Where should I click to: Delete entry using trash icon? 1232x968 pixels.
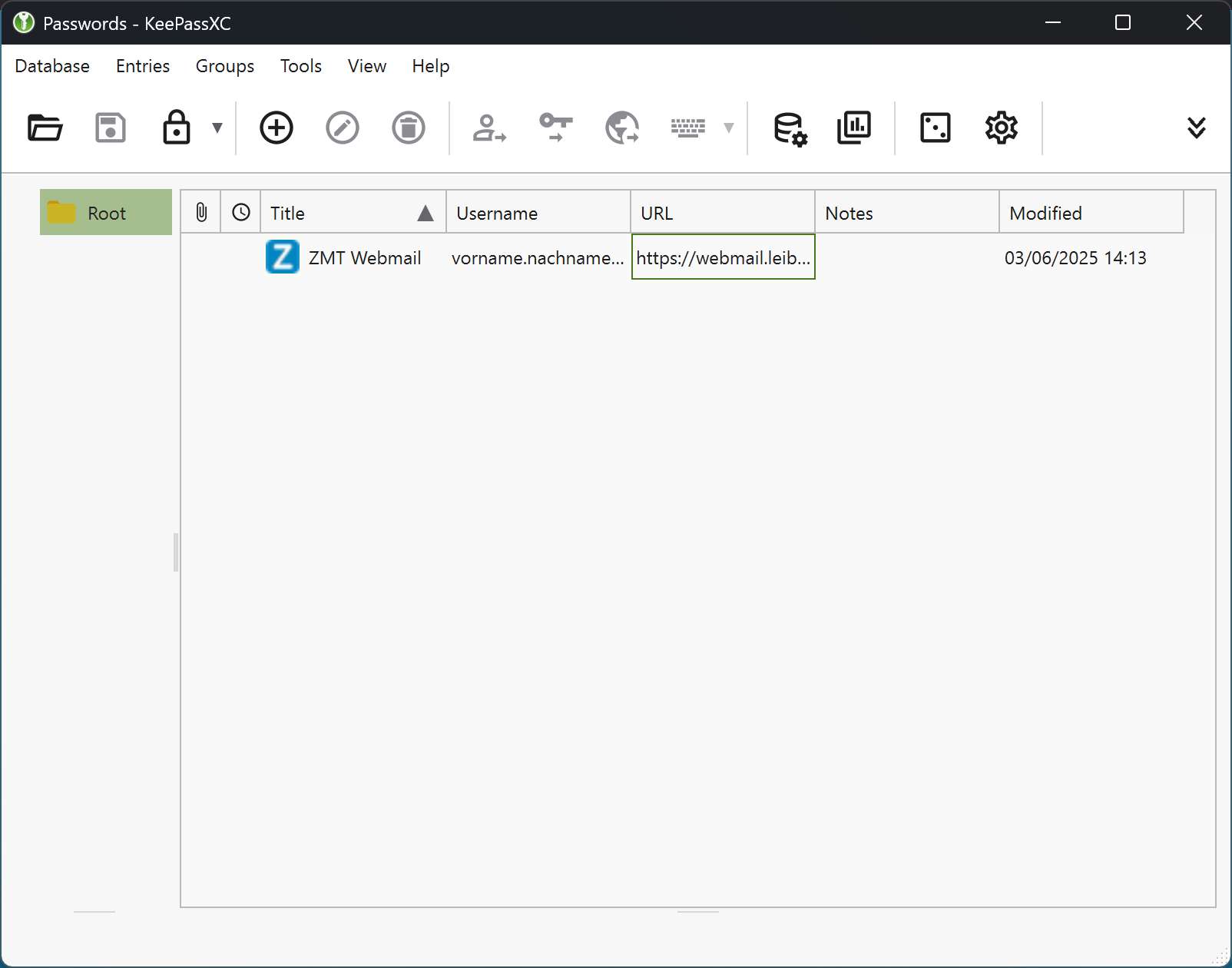(x=409, y=128)
